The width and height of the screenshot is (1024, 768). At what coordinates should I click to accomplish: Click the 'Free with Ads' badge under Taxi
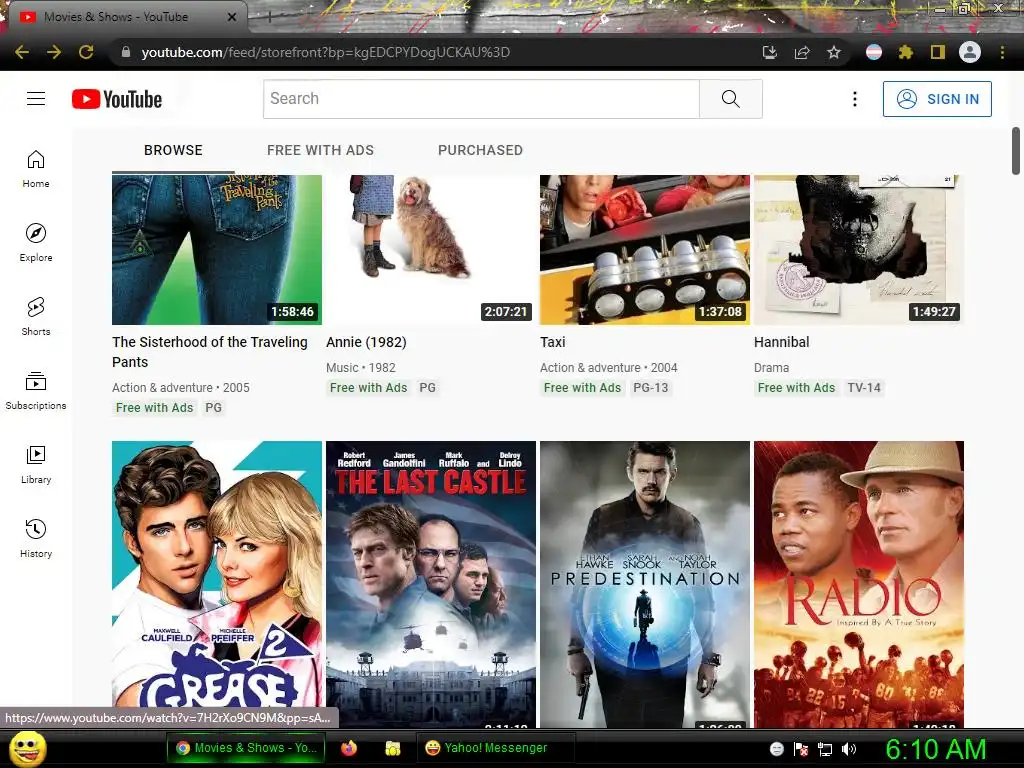point(583,388)
